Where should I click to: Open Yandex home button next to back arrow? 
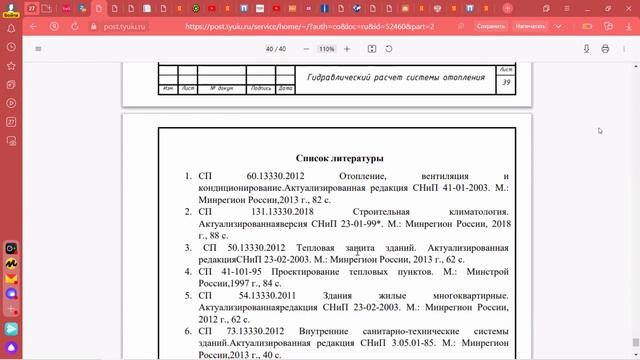tap(54, 27)
